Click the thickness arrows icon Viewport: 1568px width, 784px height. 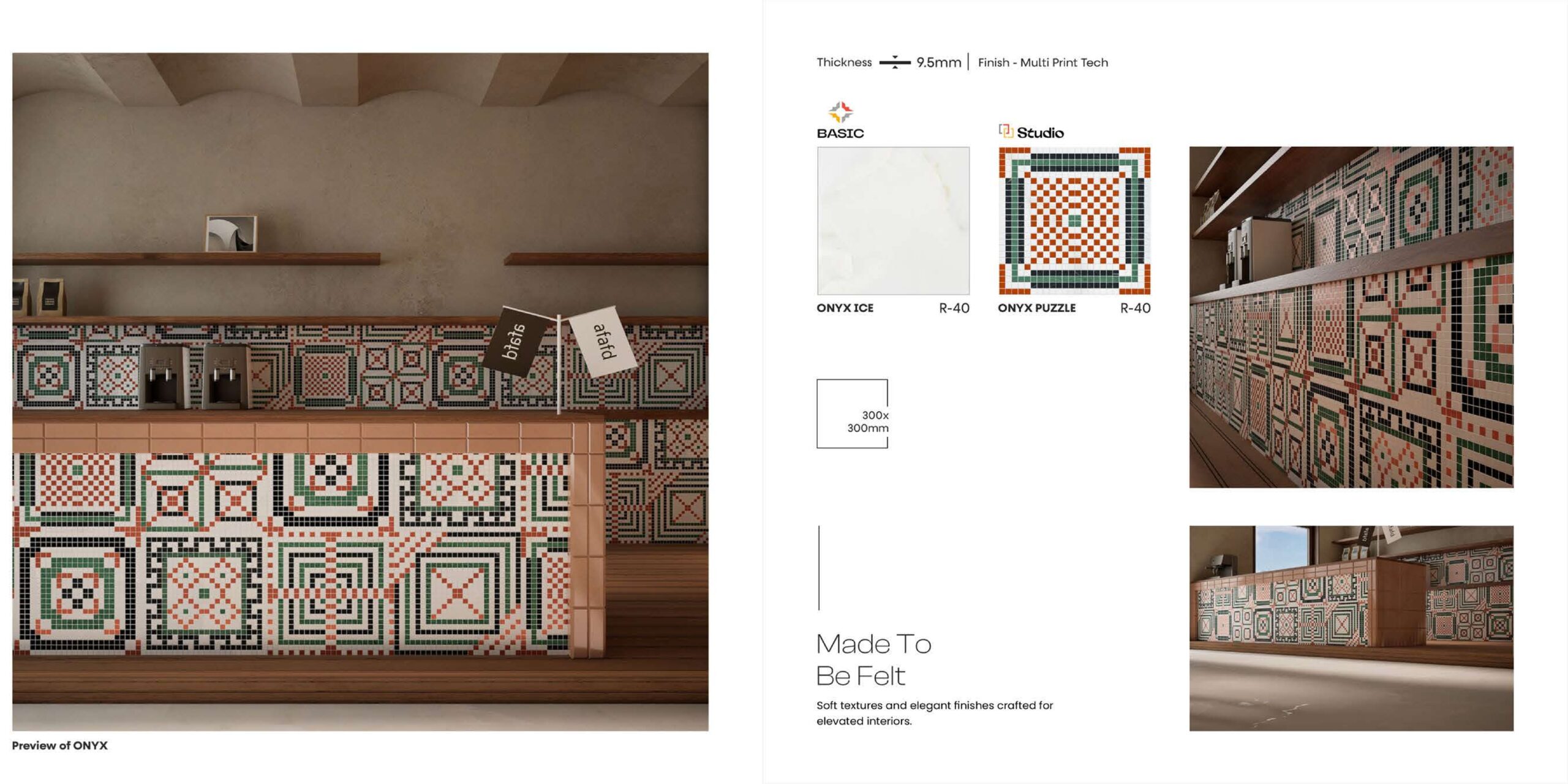[x=895, y=62]
